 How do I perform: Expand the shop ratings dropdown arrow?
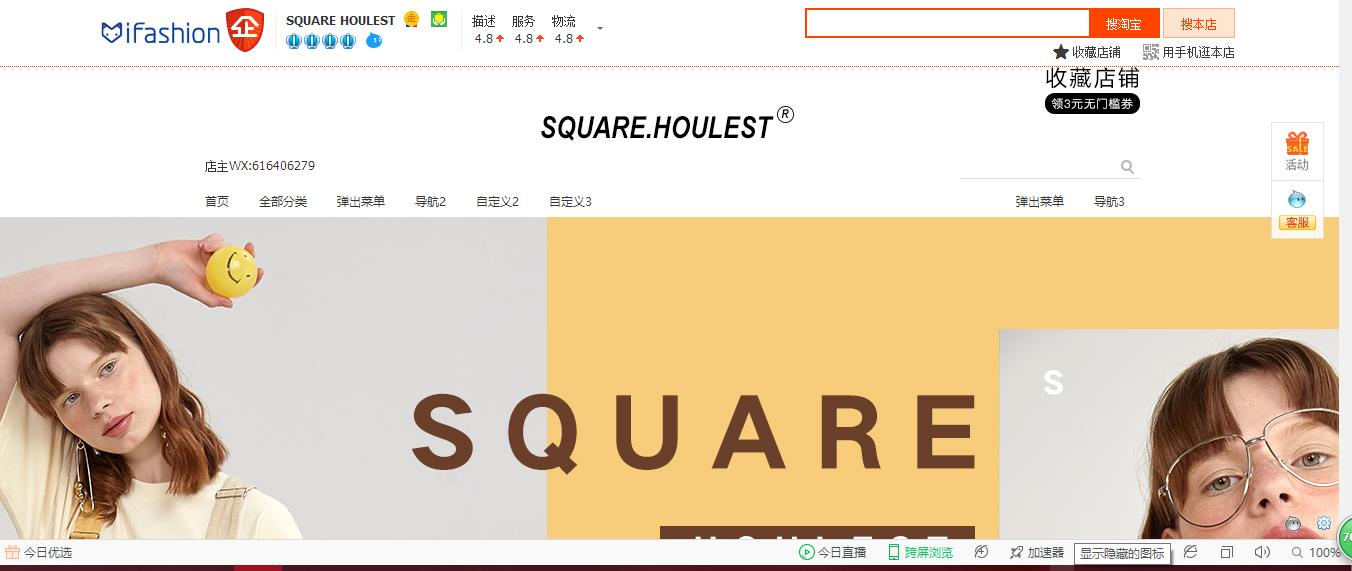tap(600, 29)
